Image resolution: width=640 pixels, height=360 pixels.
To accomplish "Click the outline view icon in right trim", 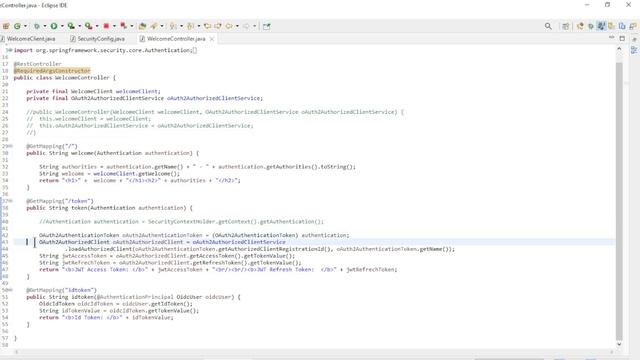I will 634,50.
